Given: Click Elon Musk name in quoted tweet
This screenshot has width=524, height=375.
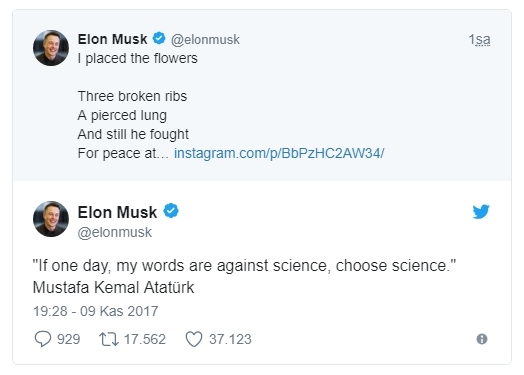Looking at the screenshot, I should (x=112, y=39).
